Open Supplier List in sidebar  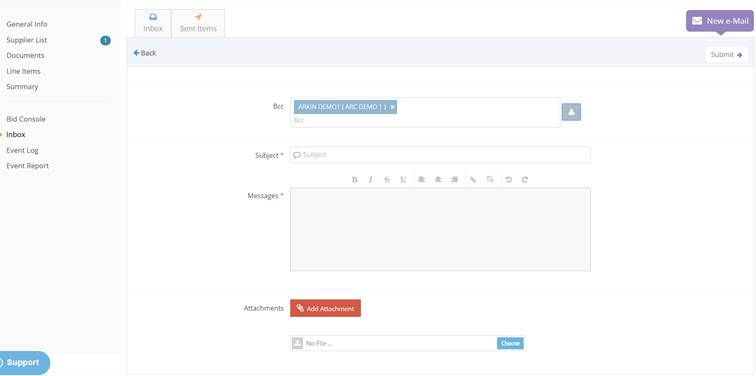tap(27, 40)
